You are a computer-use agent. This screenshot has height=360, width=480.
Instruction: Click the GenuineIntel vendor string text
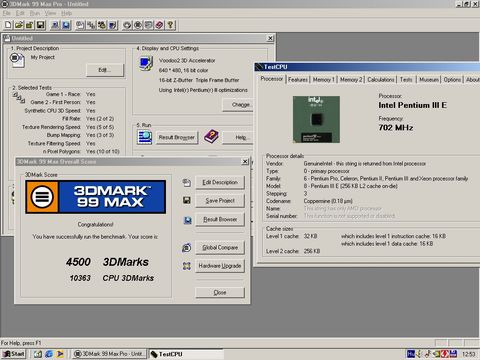click(x=365, y=163)
